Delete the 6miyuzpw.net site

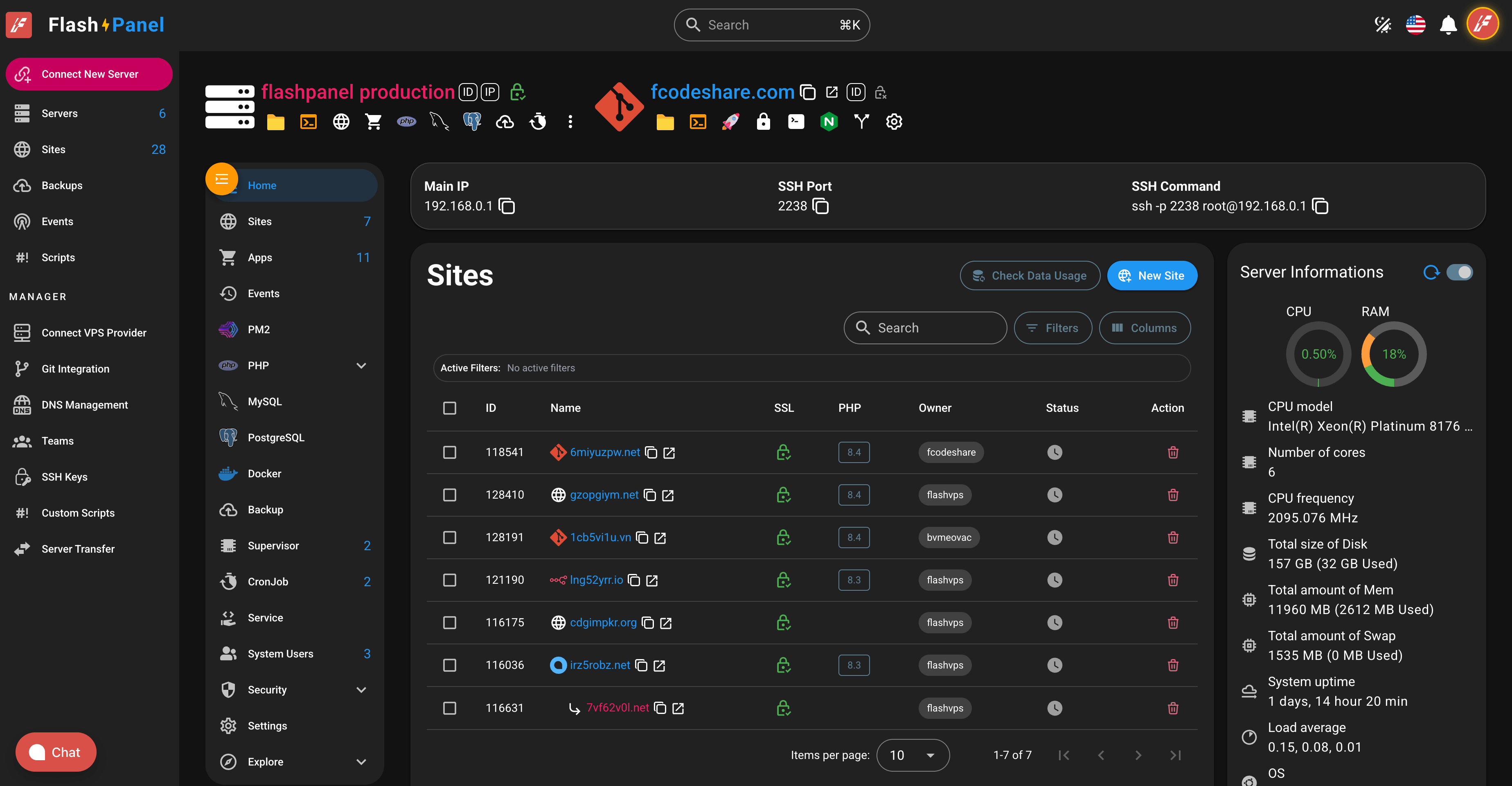[1173, 452]
